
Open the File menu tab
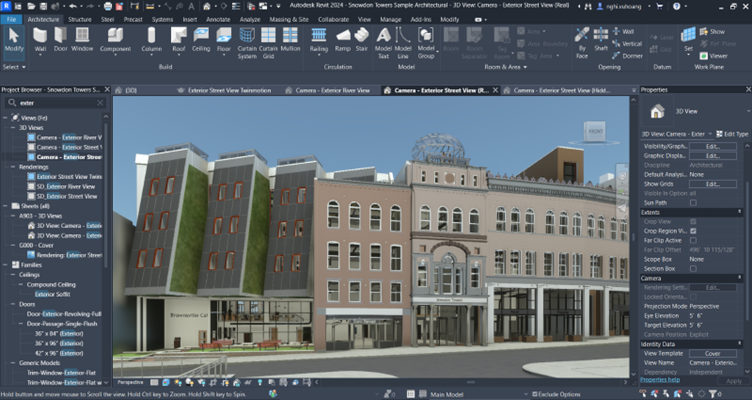(x=12, y=20)
